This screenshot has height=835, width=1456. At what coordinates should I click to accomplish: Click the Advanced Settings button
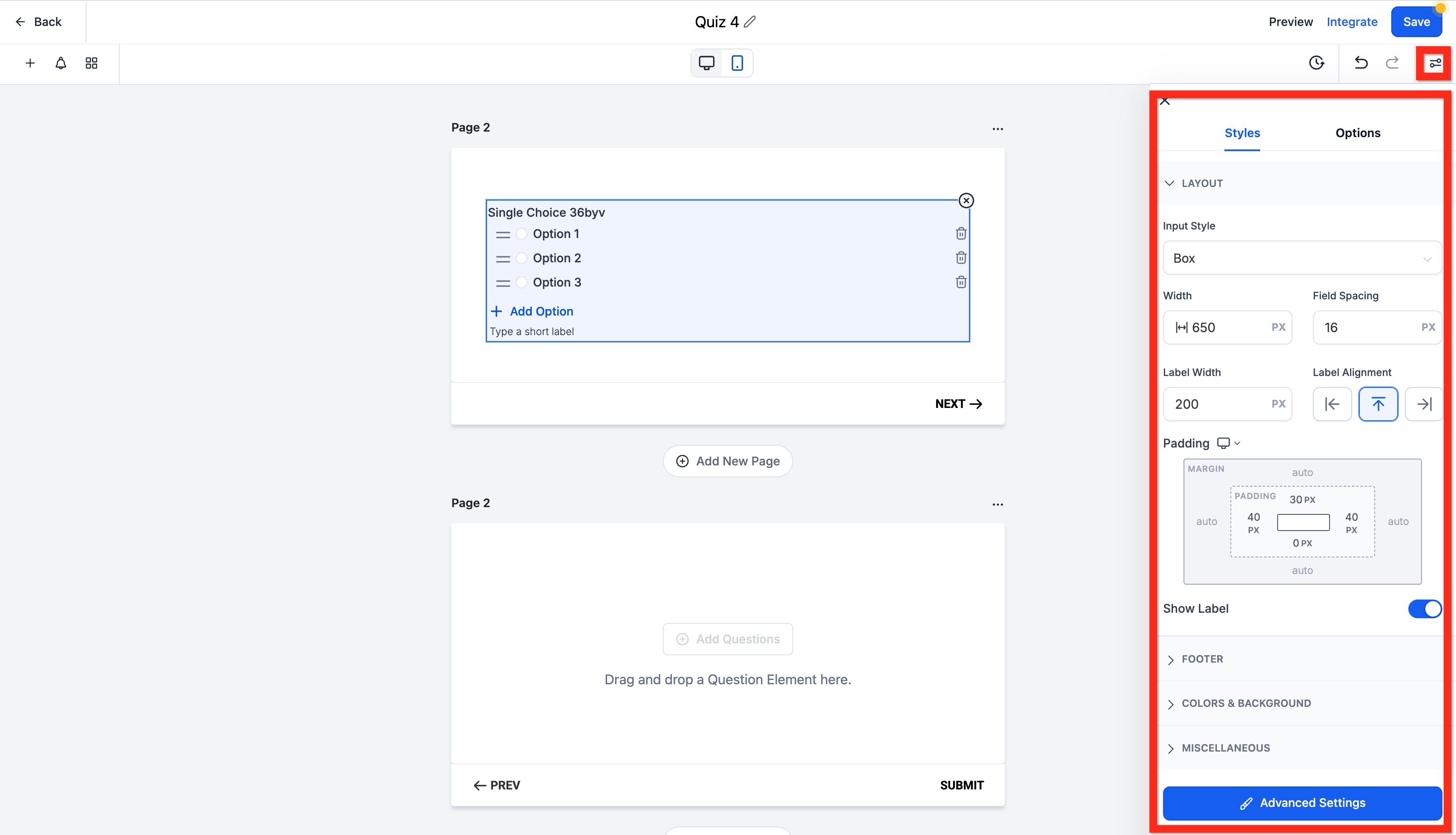[1302, 803]
